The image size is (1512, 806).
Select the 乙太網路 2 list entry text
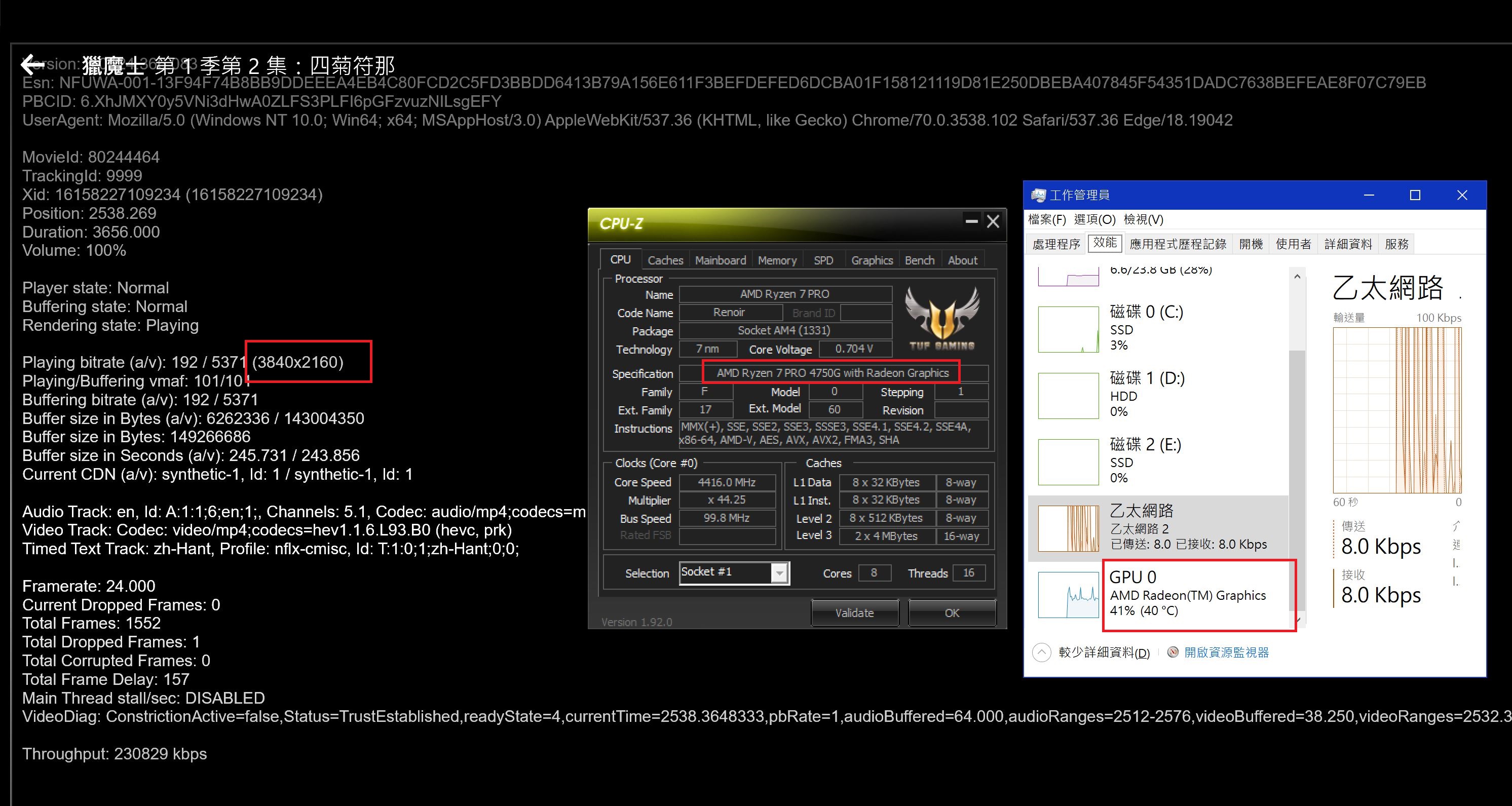pos(1139,529)
